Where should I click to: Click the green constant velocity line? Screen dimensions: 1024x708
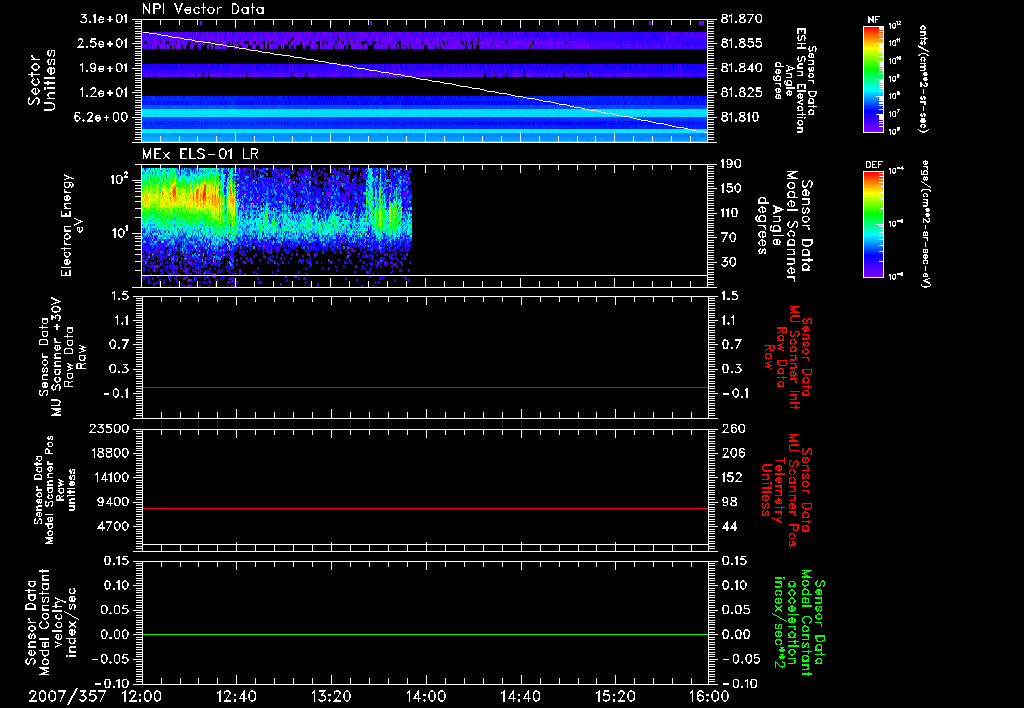425,635
